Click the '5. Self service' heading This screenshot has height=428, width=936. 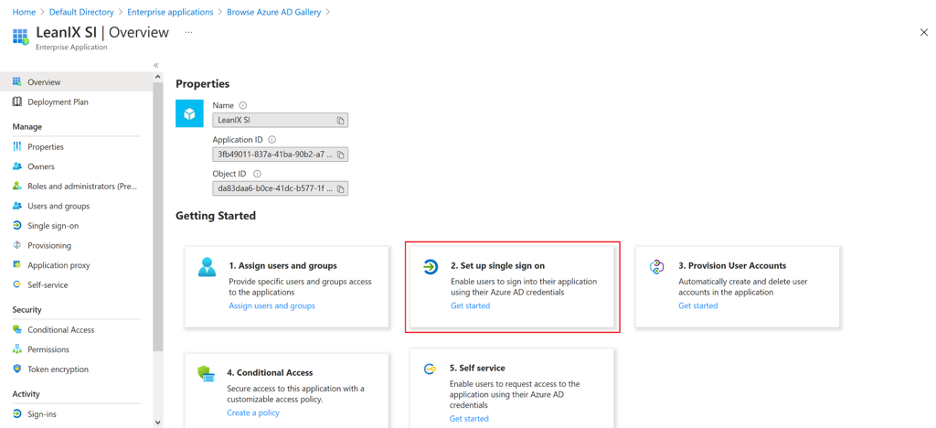point(477,368)
